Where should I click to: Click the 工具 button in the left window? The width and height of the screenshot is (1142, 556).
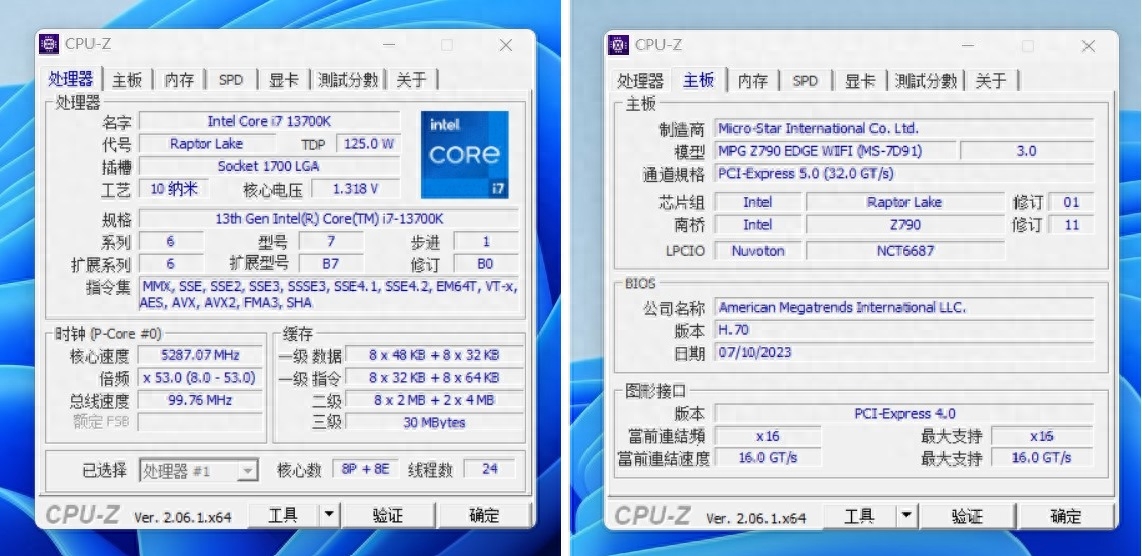tap(283, 515)
